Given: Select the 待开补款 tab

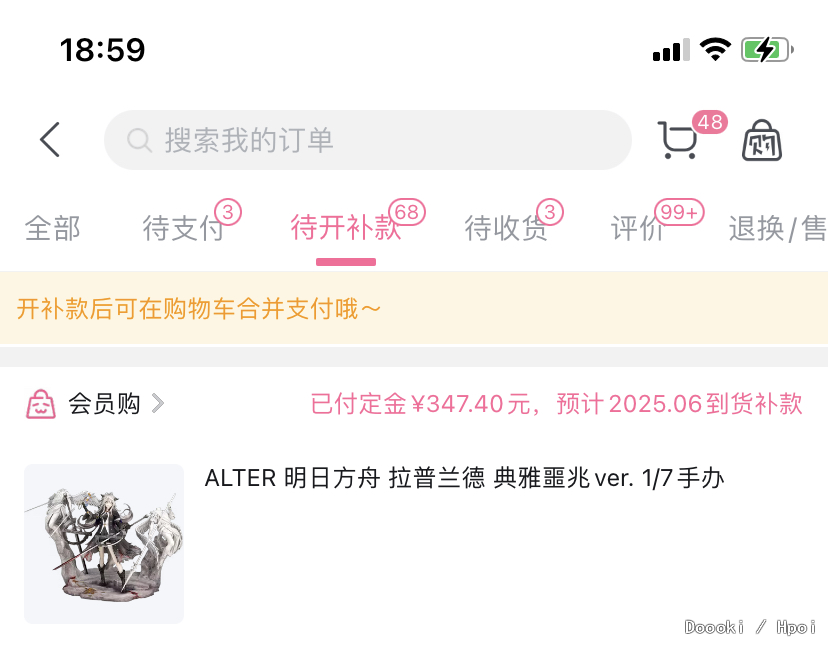Looking at the screenshot, I should click(345, 228).
